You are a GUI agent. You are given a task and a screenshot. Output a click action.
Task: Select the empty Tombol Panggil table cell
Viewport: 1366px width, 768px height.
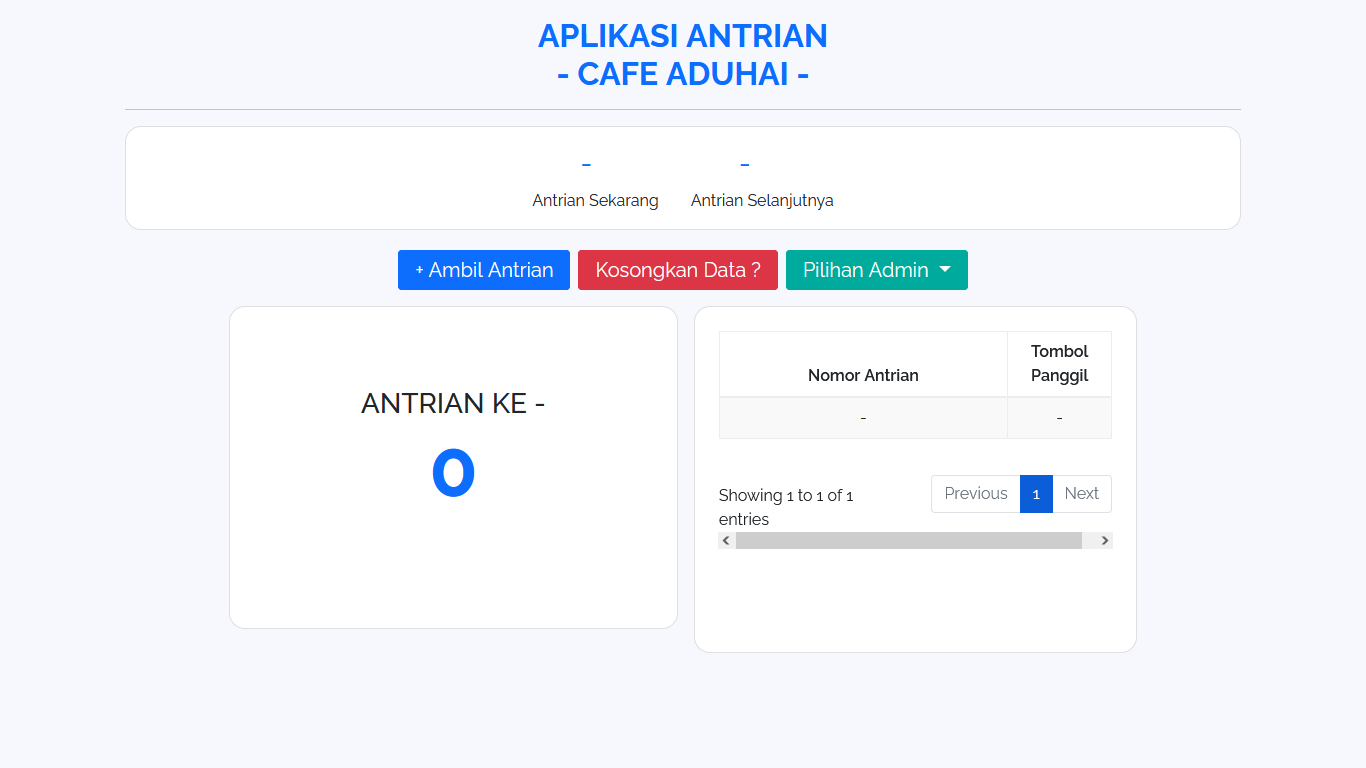point(1059,418)
